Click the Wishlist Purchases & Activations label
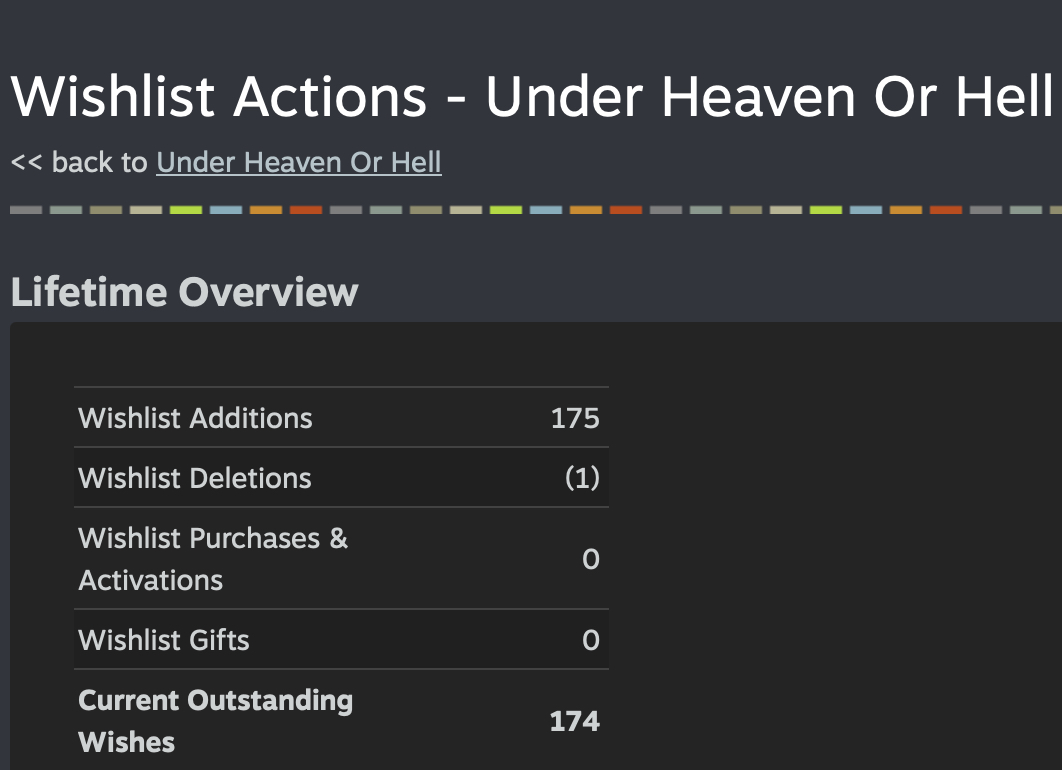 (213, 558)
